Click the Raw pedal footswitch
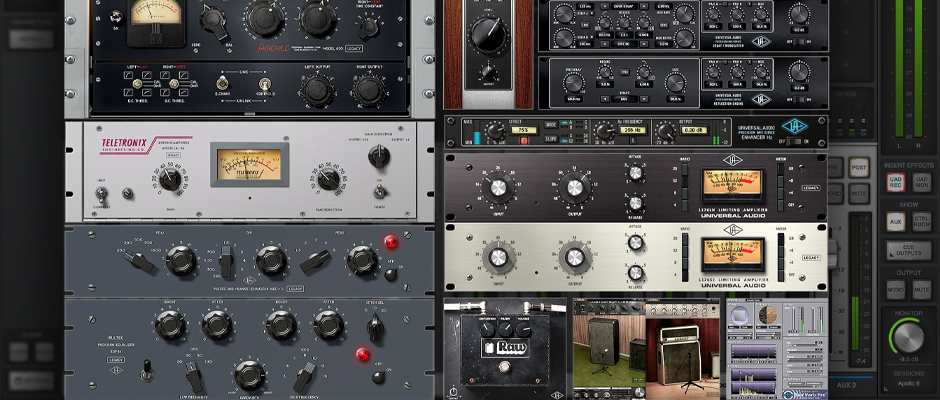This screenshot has height=400, width=940. tap(505, 368)
